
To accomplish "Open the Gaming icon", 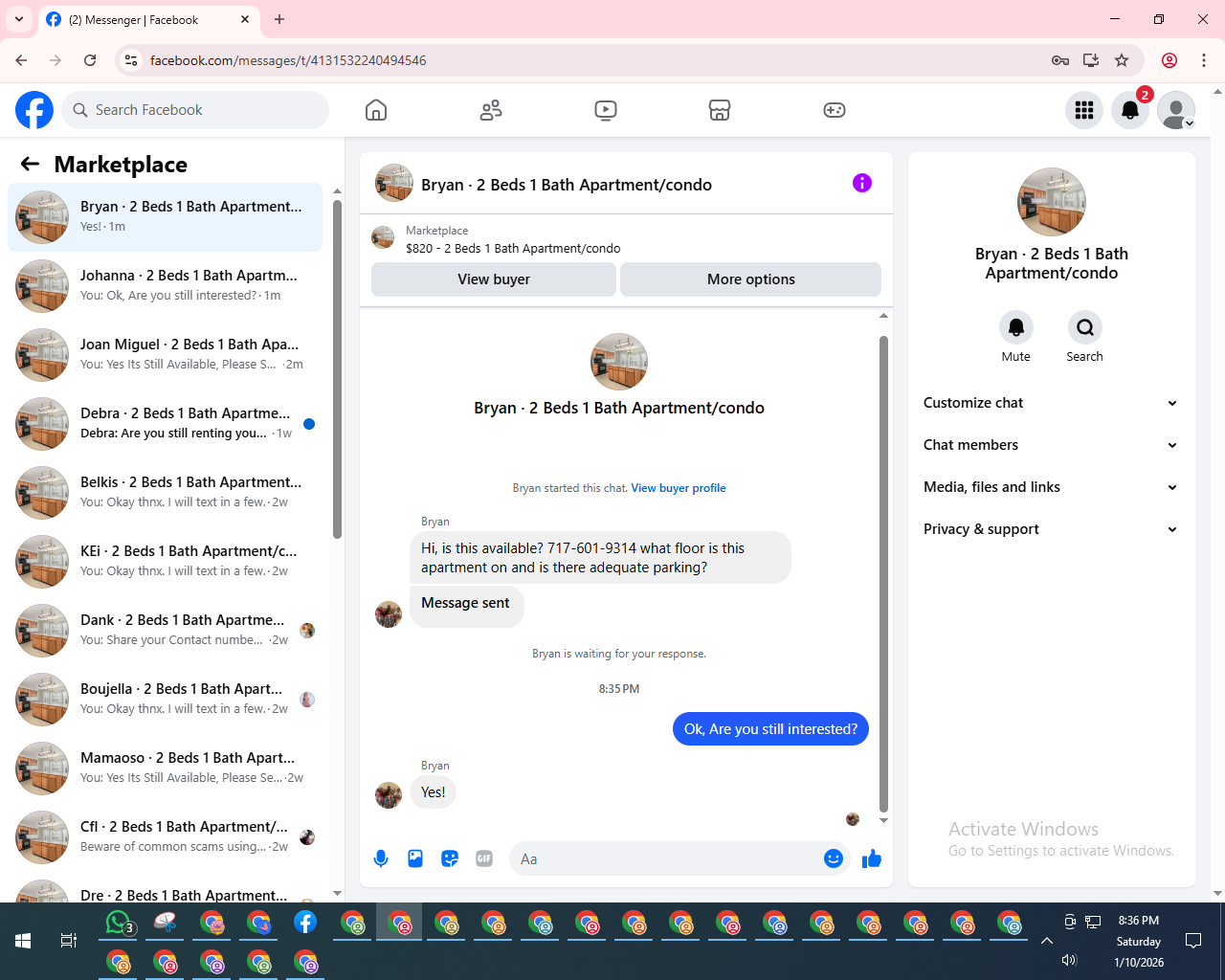I will tap(835, 110).
